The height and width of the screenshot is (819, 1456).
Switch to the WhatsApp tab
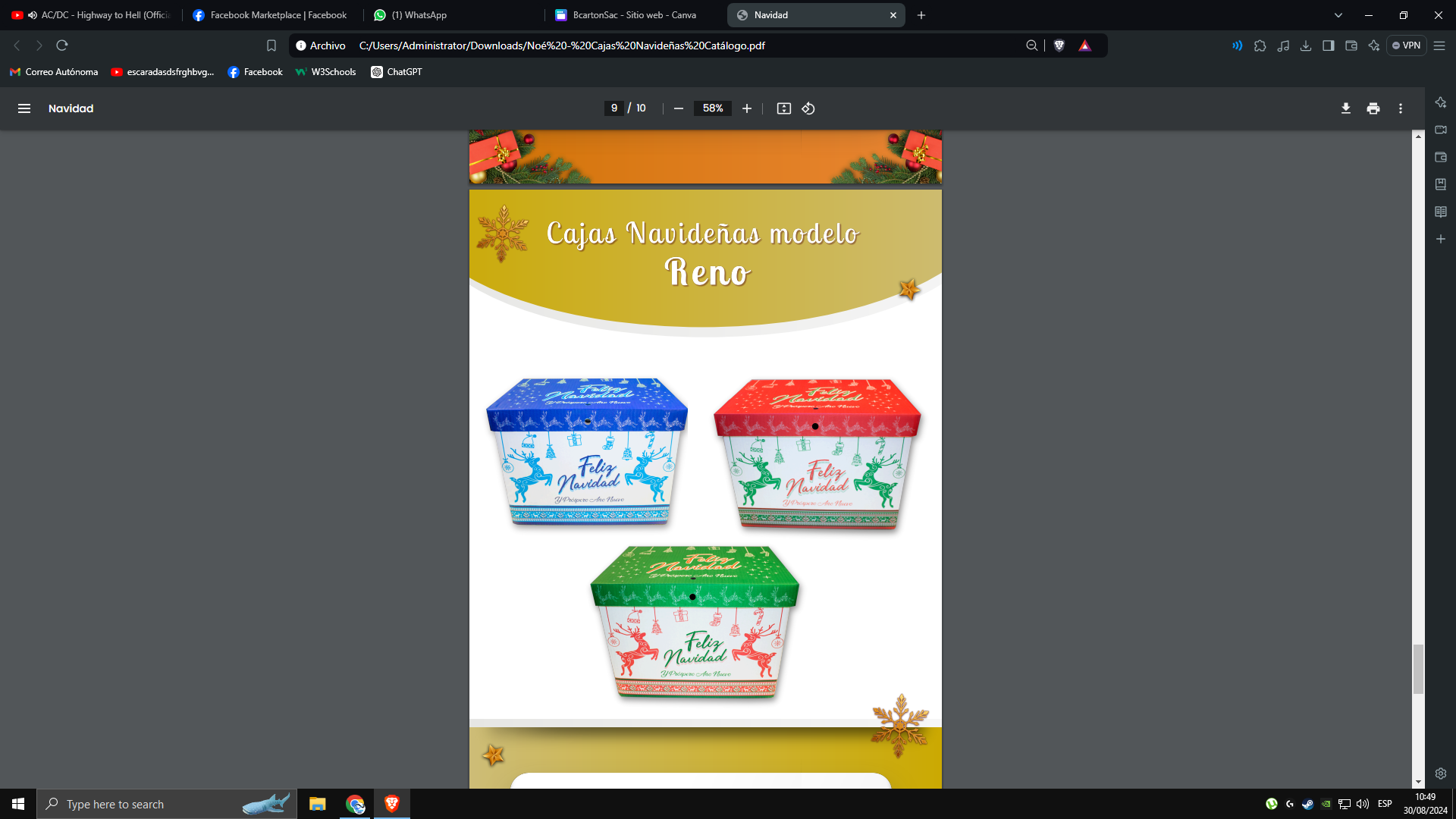click(x=419, y=15)
